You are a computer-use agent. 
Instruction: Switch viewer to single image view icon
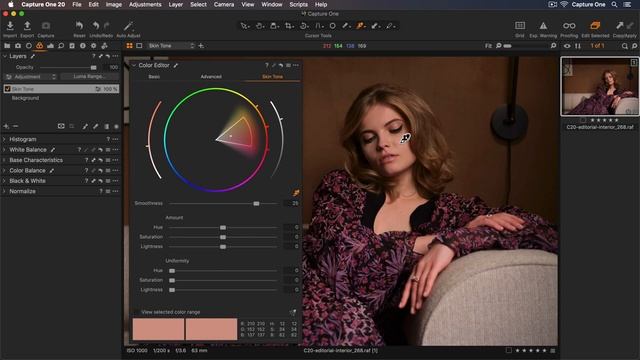click(x=139, y=46)
